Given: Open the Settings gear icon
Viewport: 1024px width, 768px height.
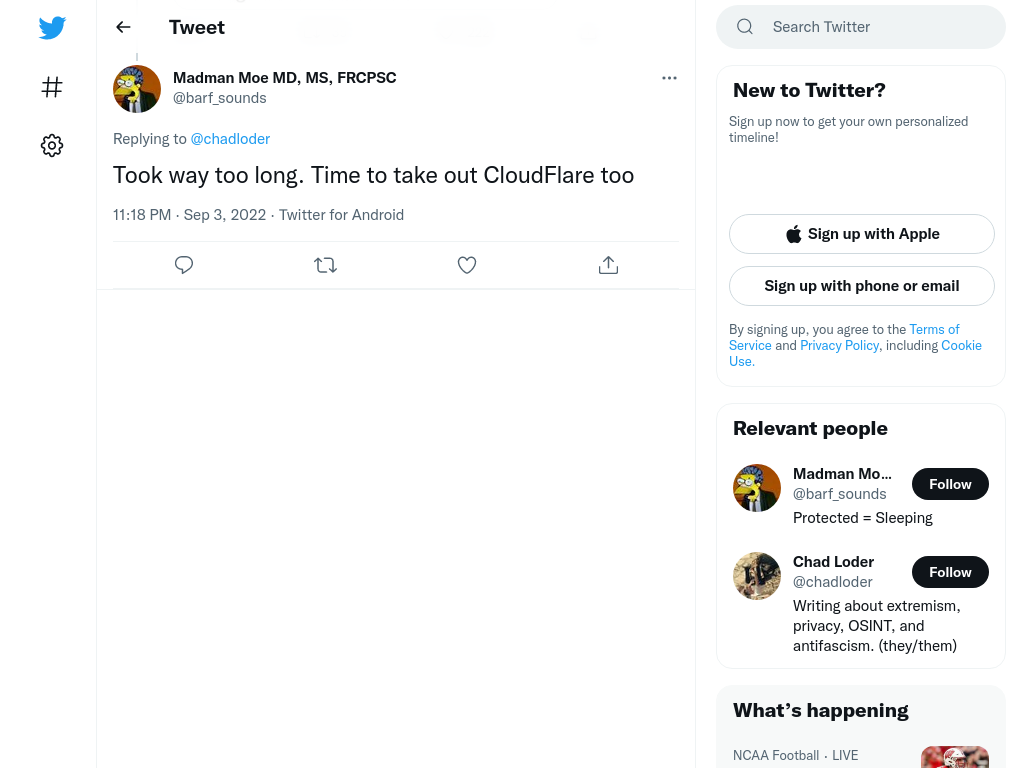Looking at the screenshot, I should pyautogui.click(x=52, y=145).
